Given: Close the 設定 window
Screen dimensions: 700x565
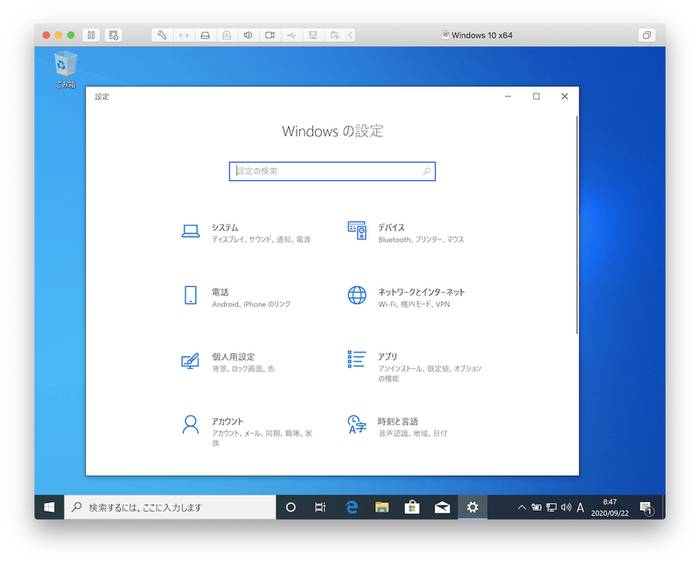Looking at the screenshot, I should click(565, 96).
